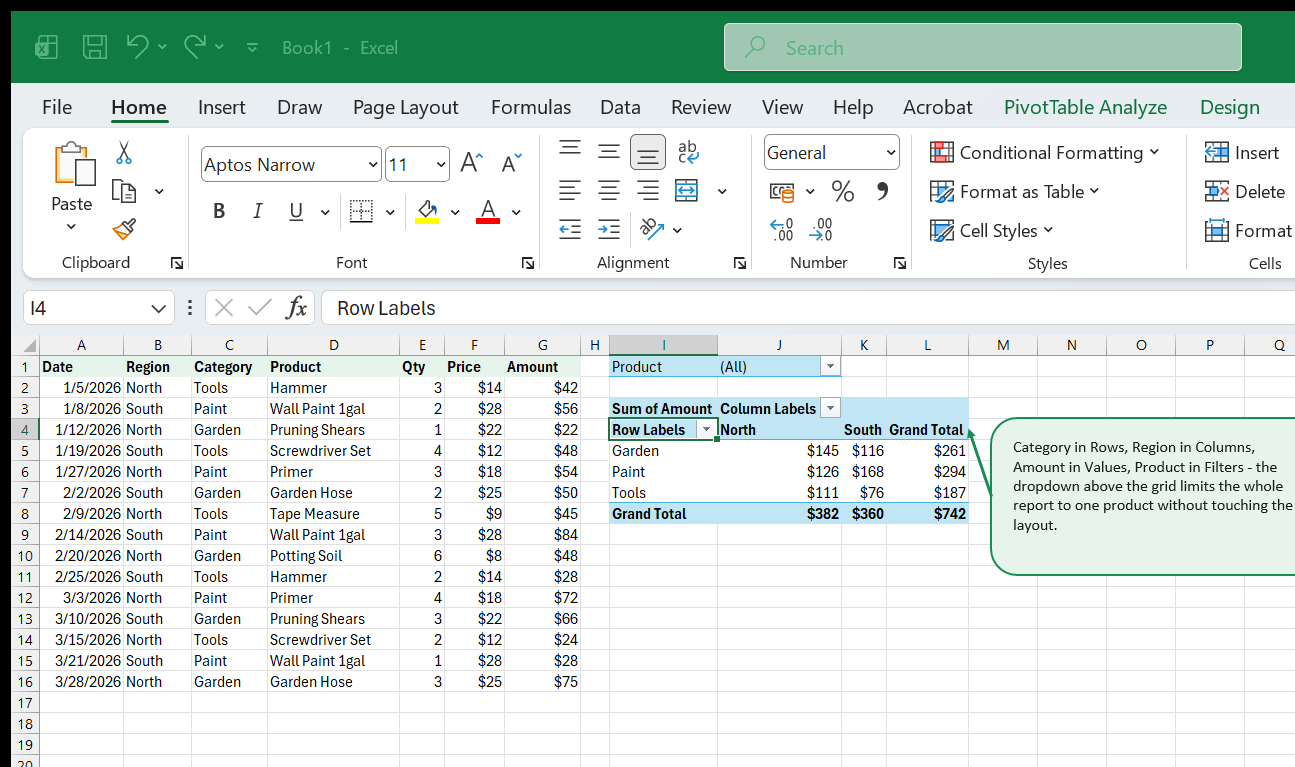
Task: Click the Cut scissors icon
Action: tap(124, 153)
